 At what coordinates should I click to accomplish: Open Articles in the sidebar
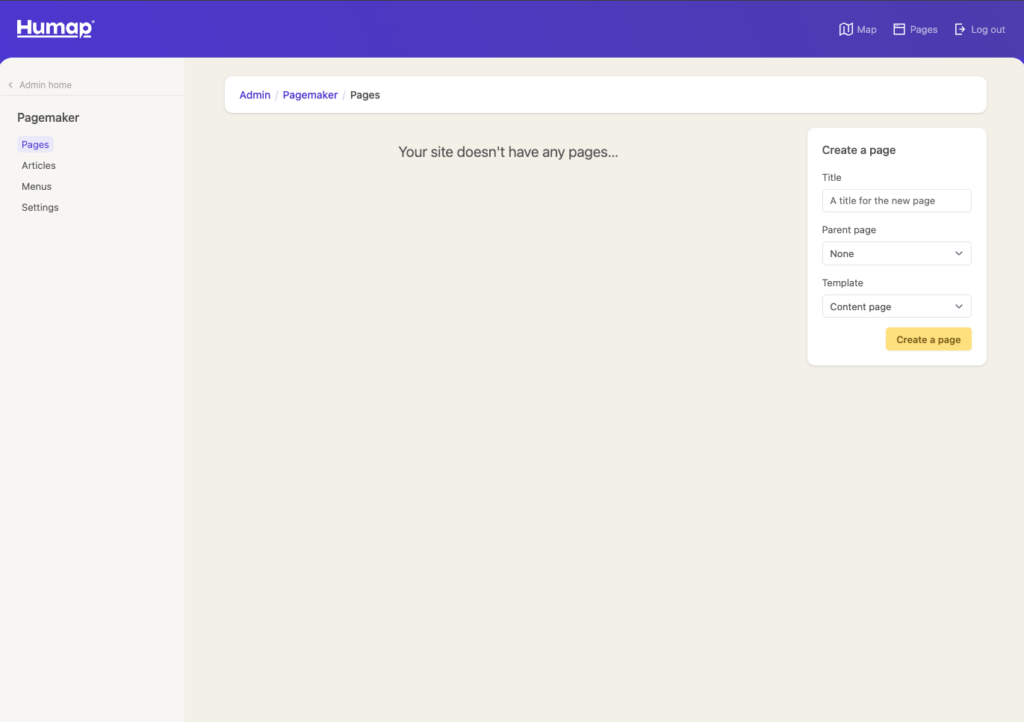coord(39,166)
